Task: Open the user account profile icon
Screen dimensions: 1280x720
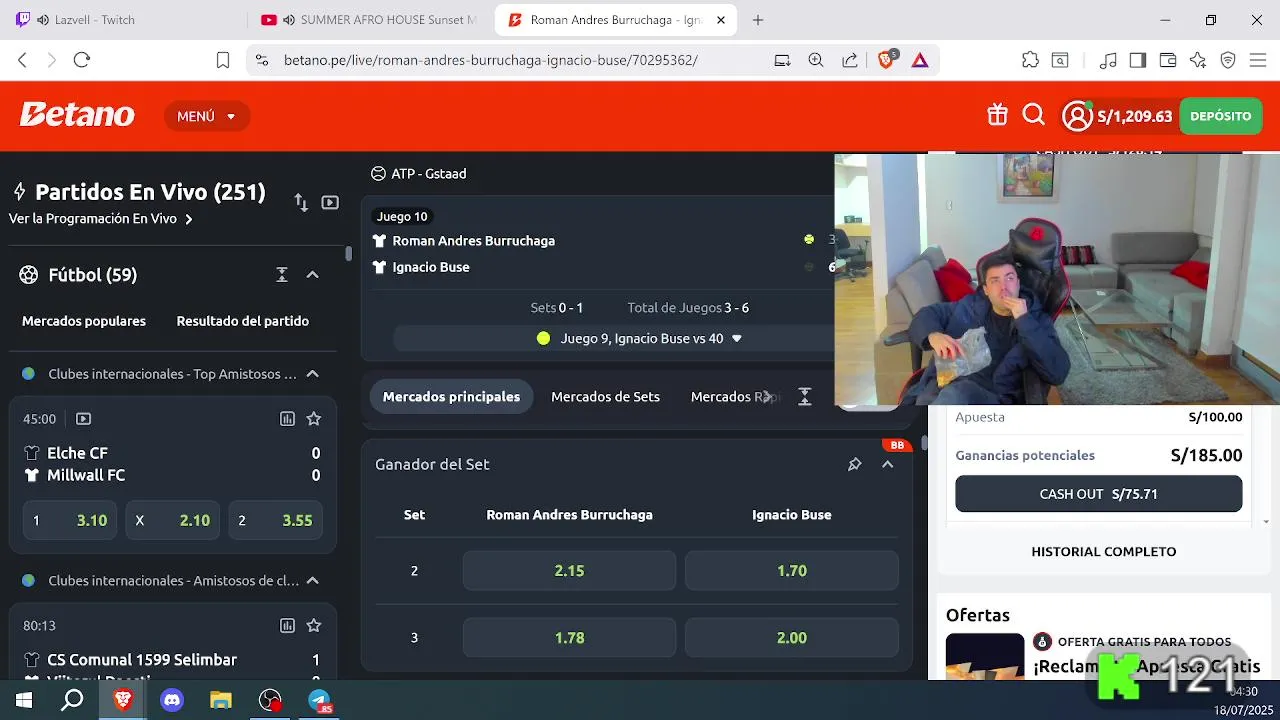Action: (x=1077, y=116)
